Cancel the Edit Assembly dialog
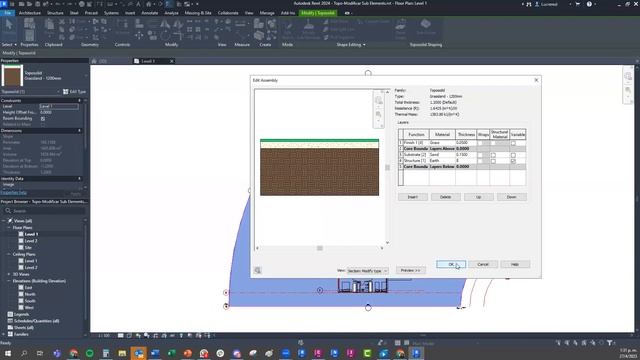 (x=483, y=264)
